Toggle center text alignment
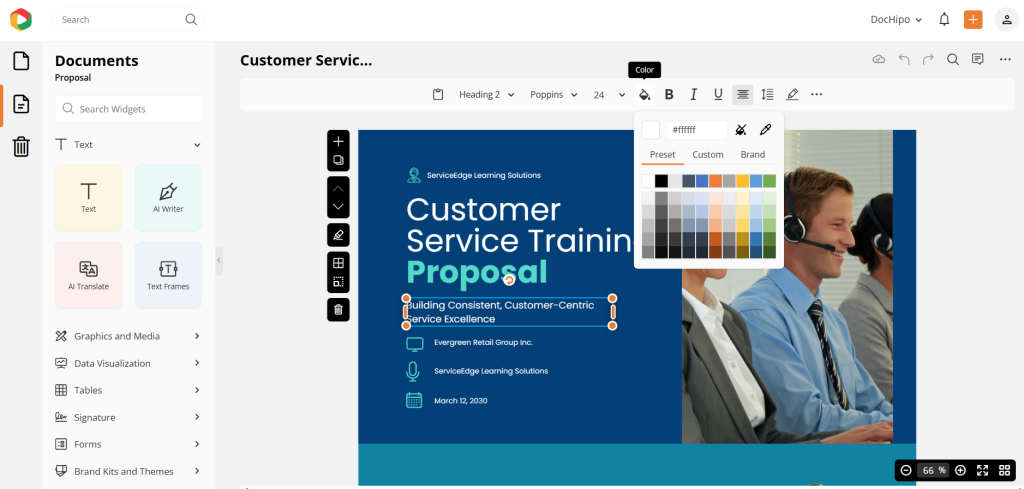 743,95
